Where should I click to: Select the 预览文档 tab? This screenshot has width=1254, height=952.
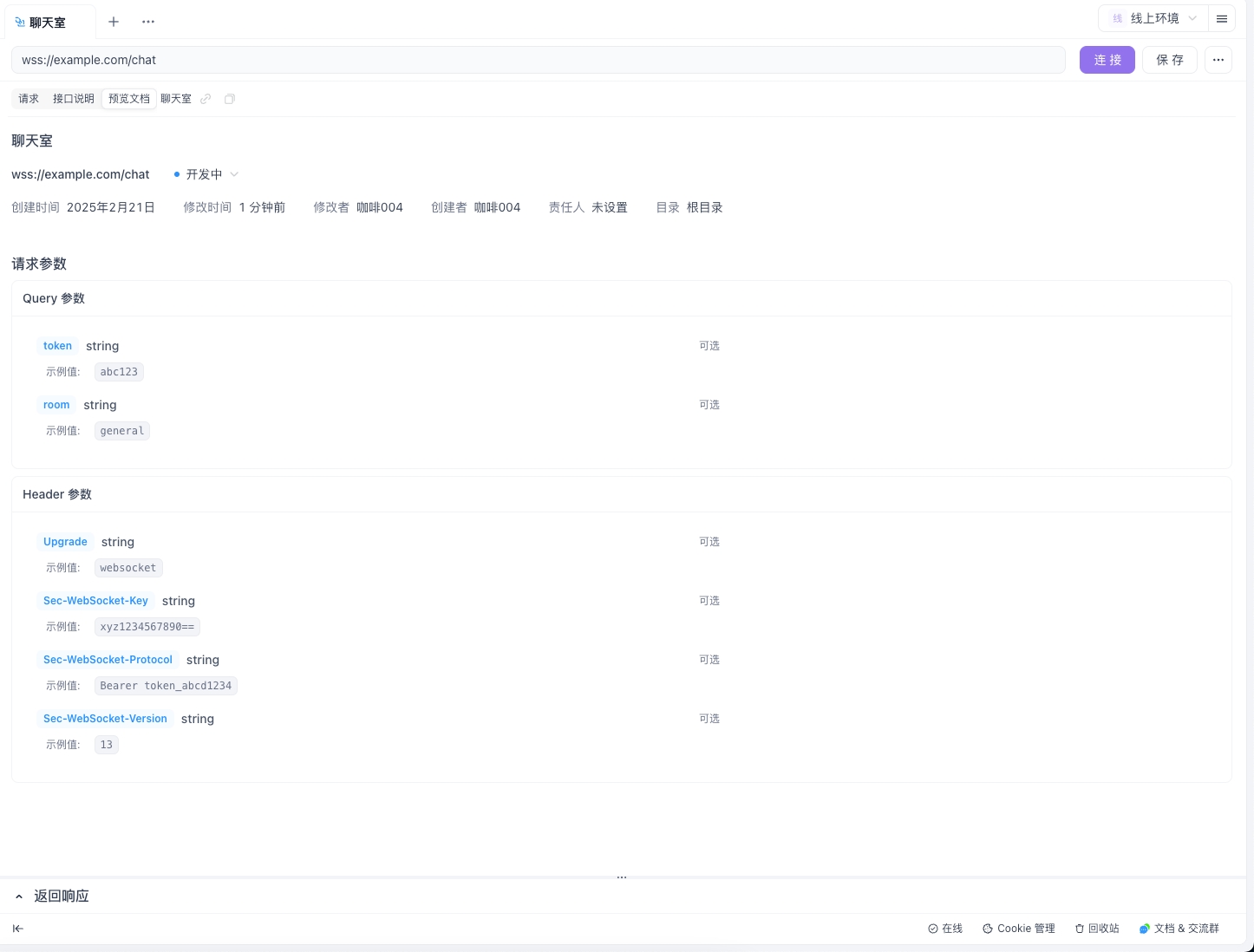tap(129, 99)
